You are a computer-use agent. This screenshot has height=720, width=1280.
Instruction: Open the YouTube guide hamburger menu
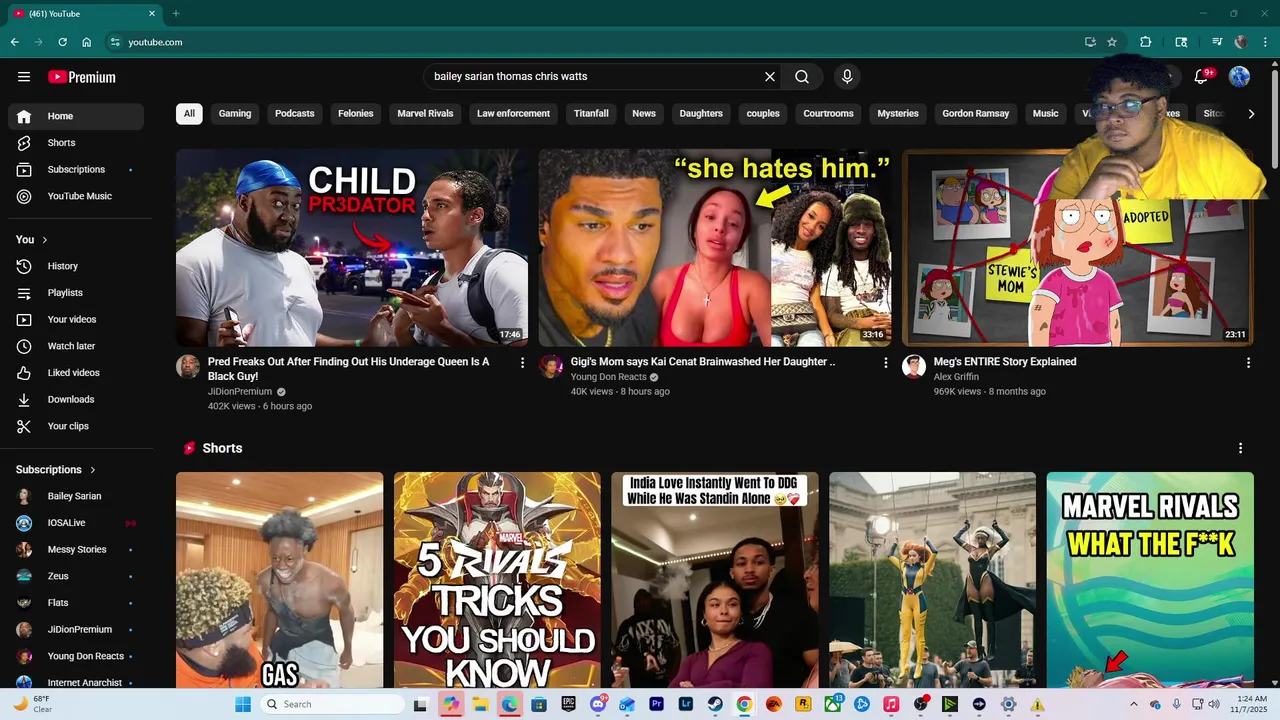[24, 77]
